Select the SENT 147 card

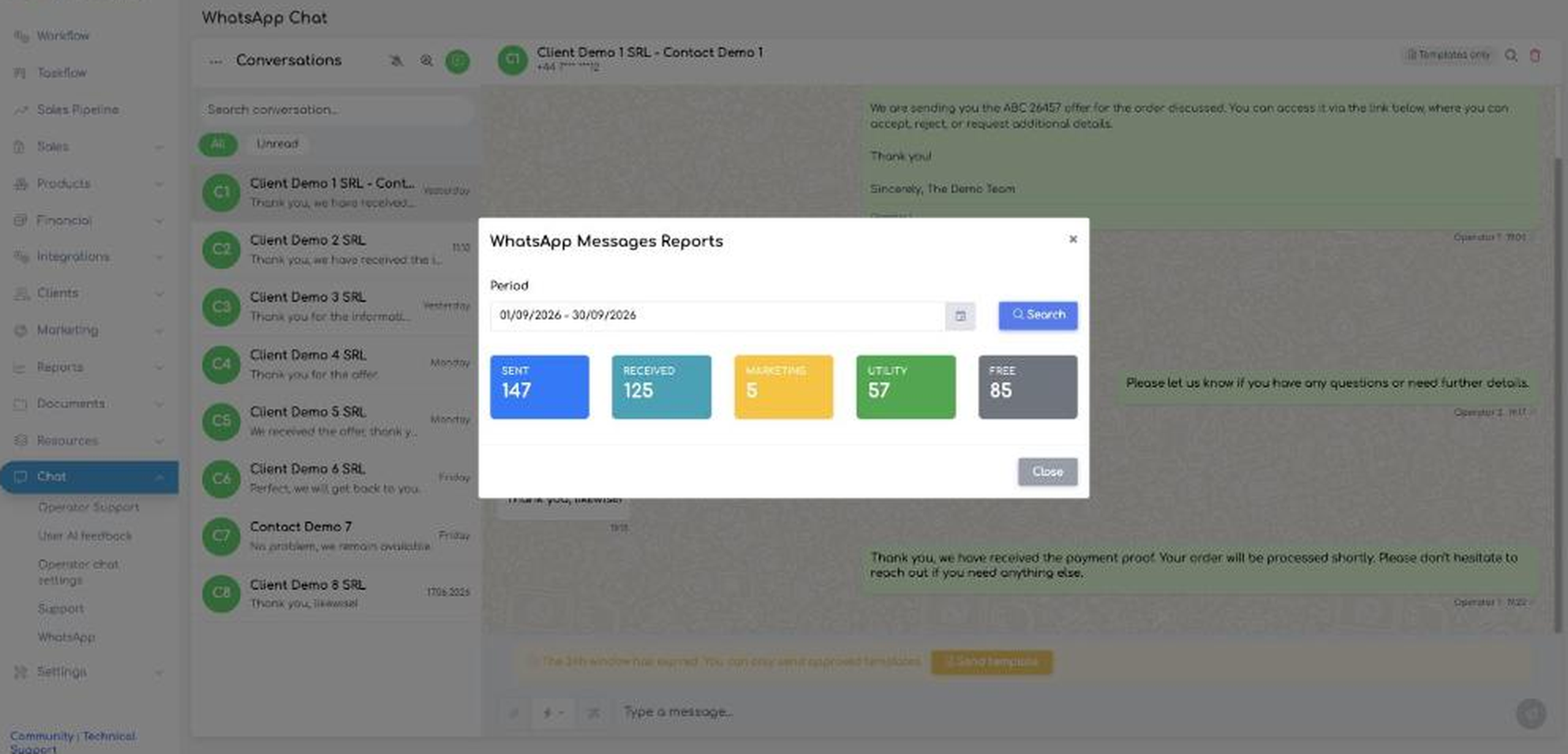539,386
